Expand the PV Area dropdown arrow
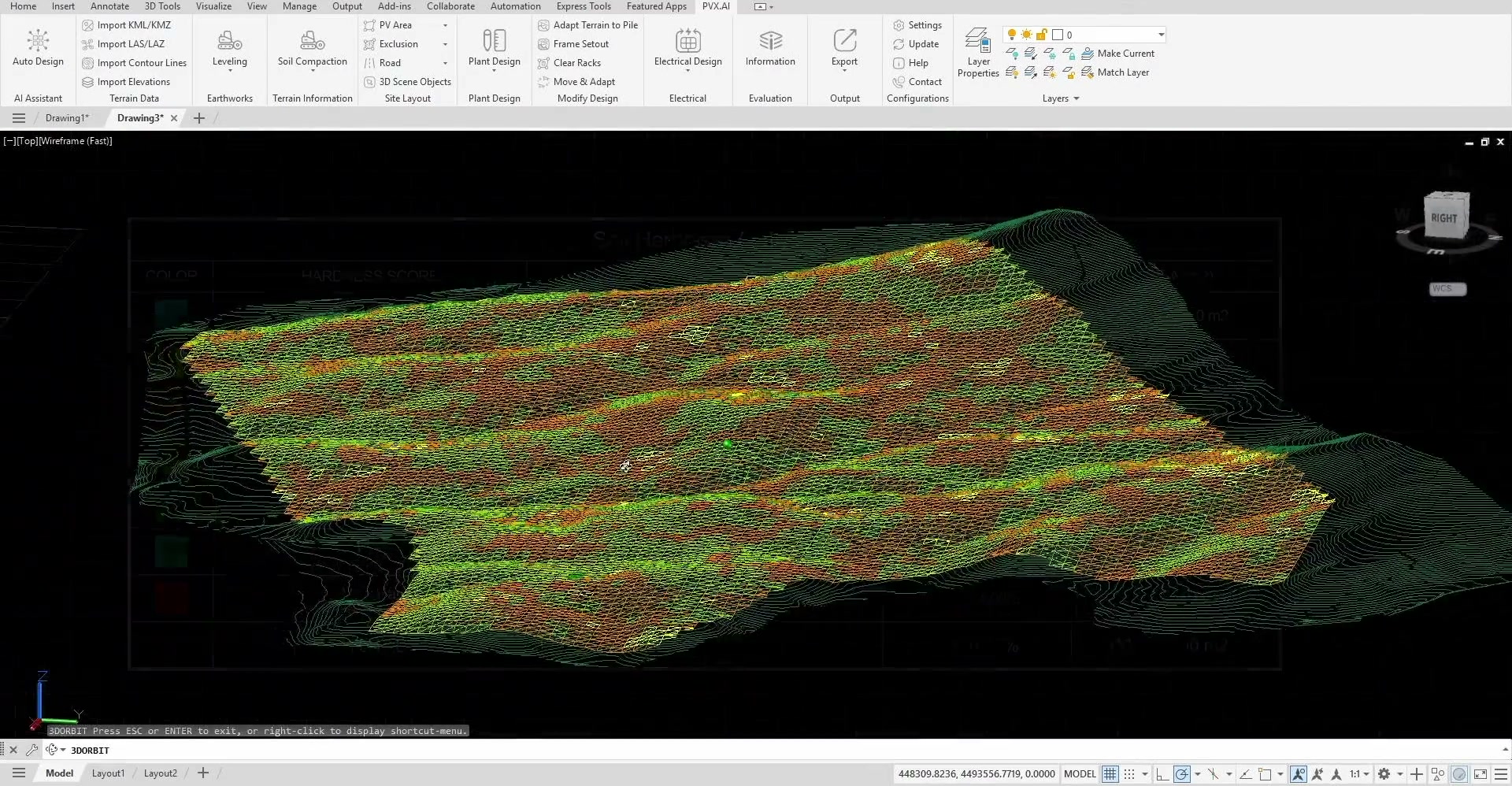Screen dimensions: 1512x786 [445, 25]
